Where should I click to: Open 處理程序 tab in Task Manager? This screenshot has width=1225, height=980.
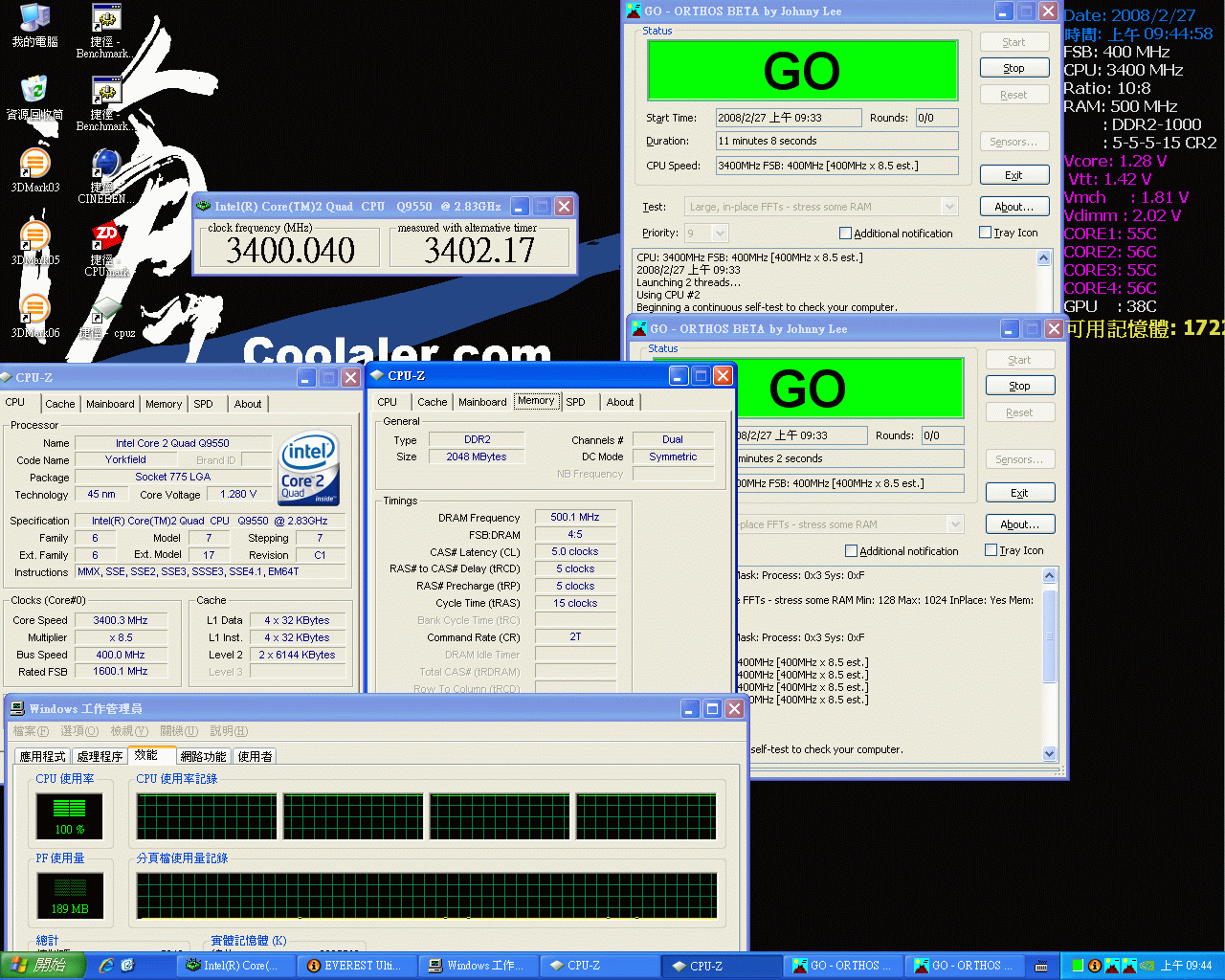[x=100, y=756]
